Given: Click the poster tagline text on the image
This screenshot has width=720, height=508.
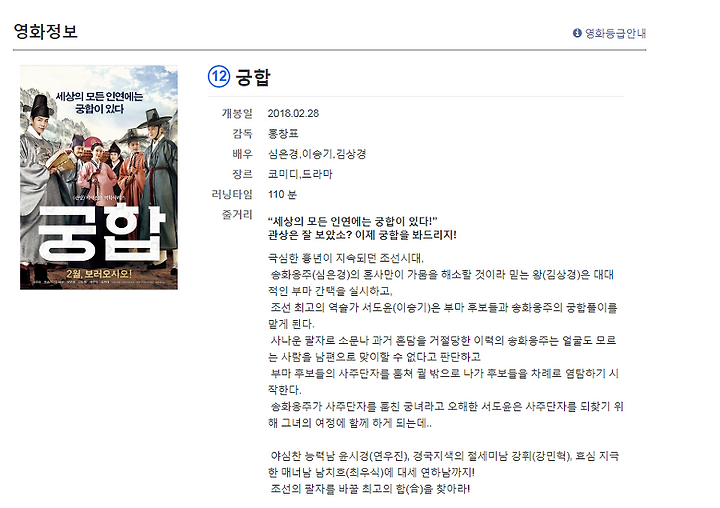Looking at the screenshot, I should 99,102.
